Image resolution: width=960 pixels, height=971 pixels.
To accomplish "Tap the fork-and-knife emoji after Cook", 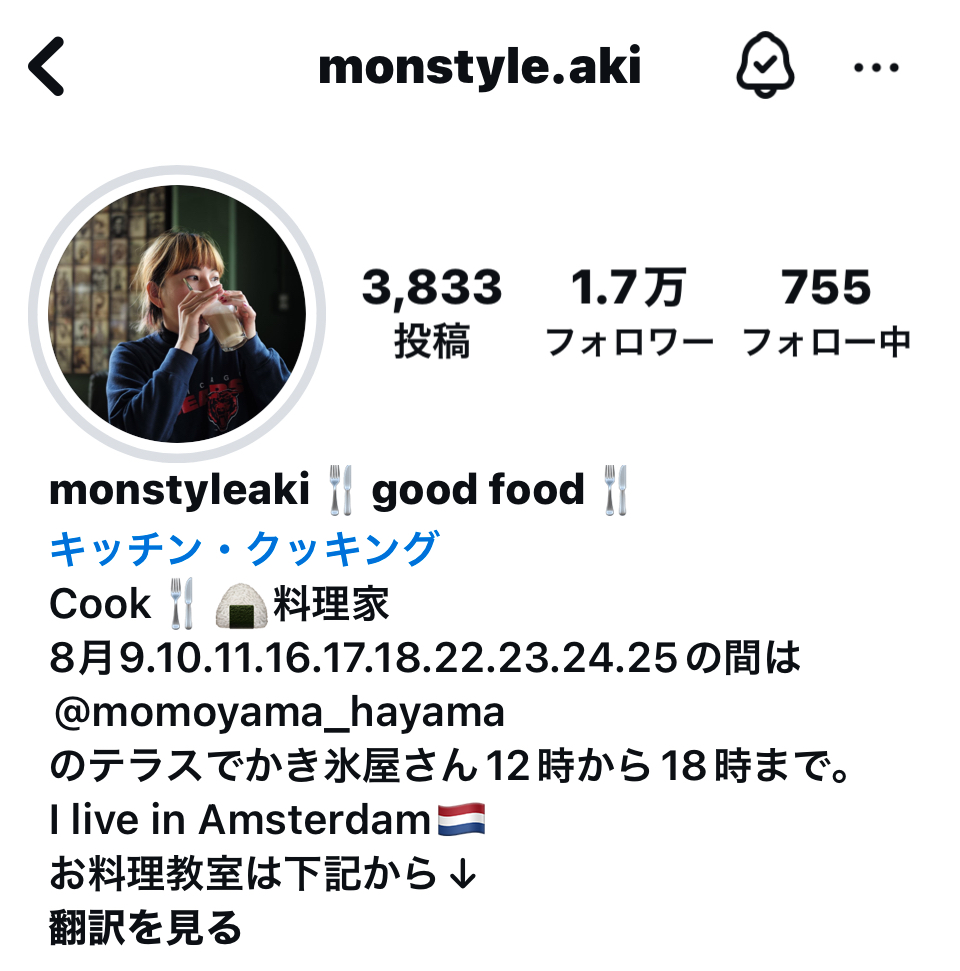I will tap(182, 604).
